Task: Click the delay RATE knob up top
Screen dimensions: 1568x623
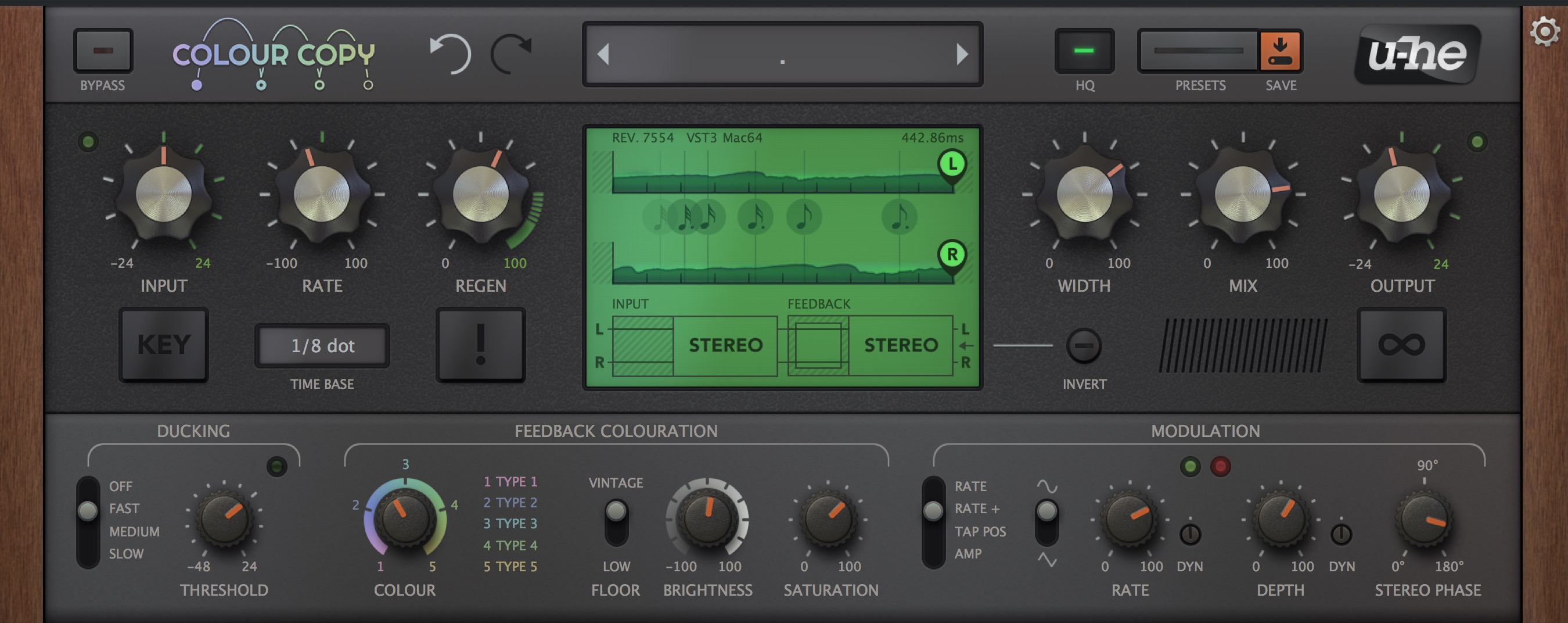Action: [x=321, y=194]
